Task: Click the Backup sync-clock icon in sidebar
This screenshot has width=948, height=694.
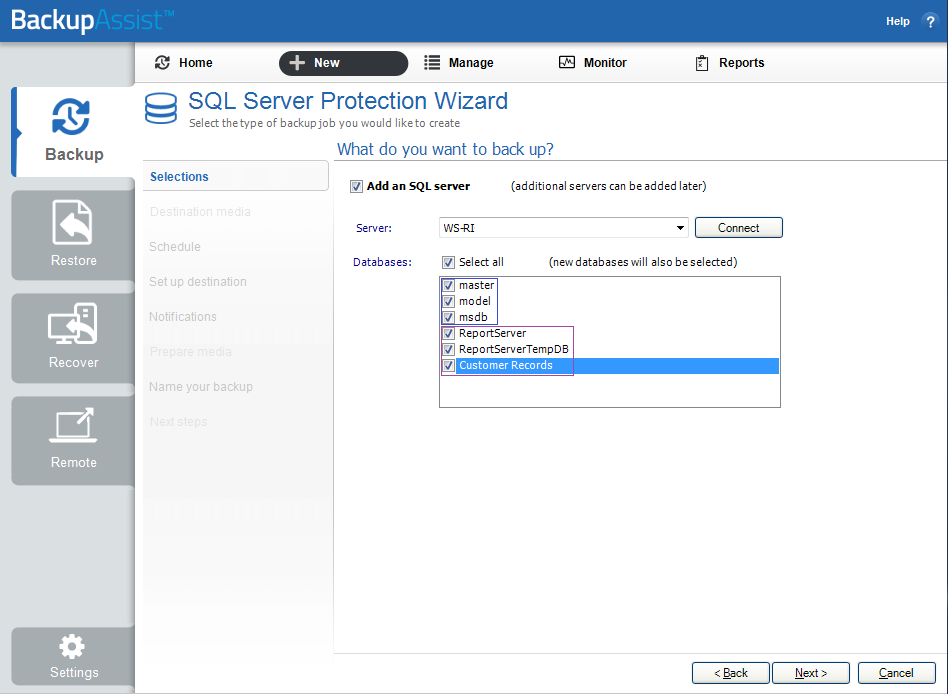Action: tap(71, 116)
